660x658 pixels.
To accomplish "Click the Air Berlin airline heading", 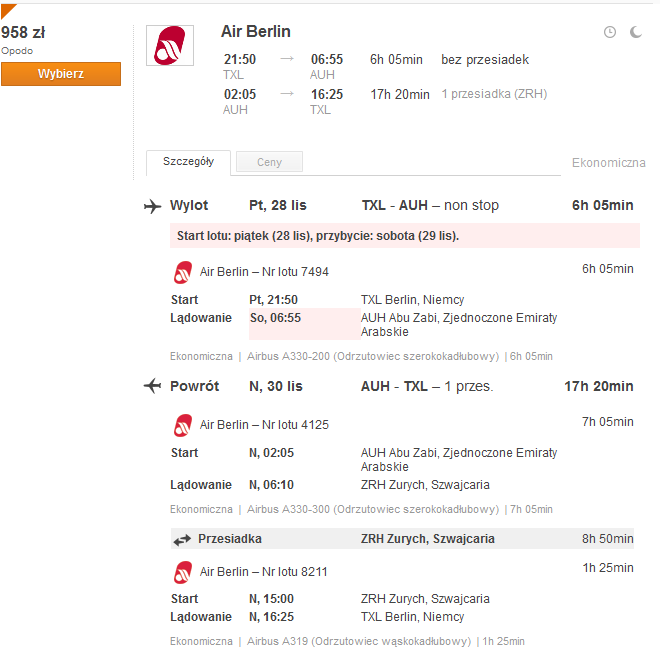I will pos(256,32).
